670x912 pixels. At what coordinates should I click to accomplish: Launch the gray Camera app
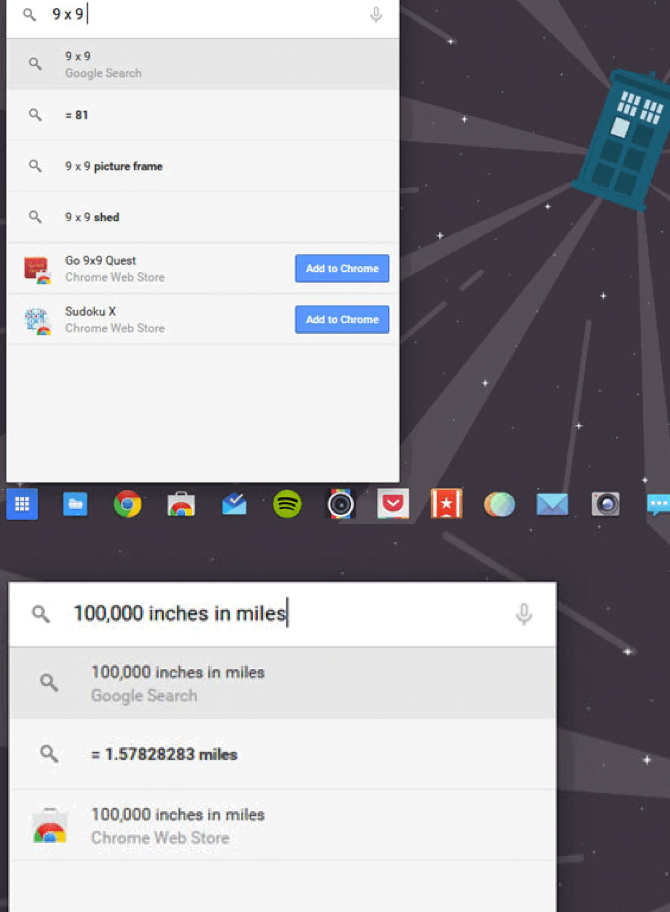pyautogui.click(x=605, y=504)
